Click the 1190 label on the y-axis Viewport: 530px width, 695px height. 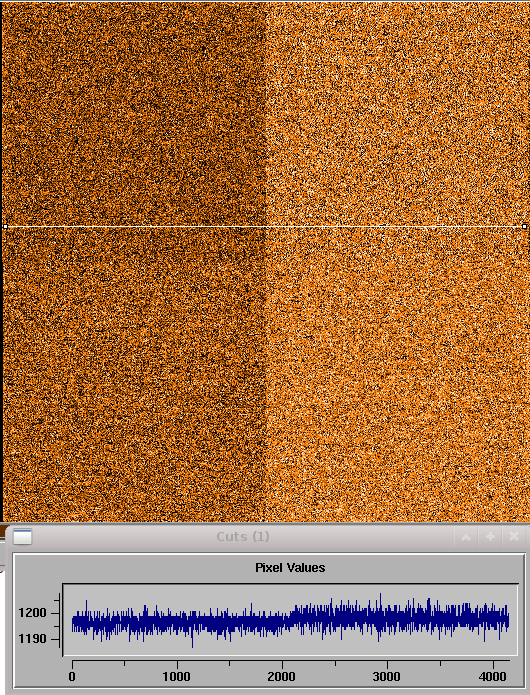32,639
